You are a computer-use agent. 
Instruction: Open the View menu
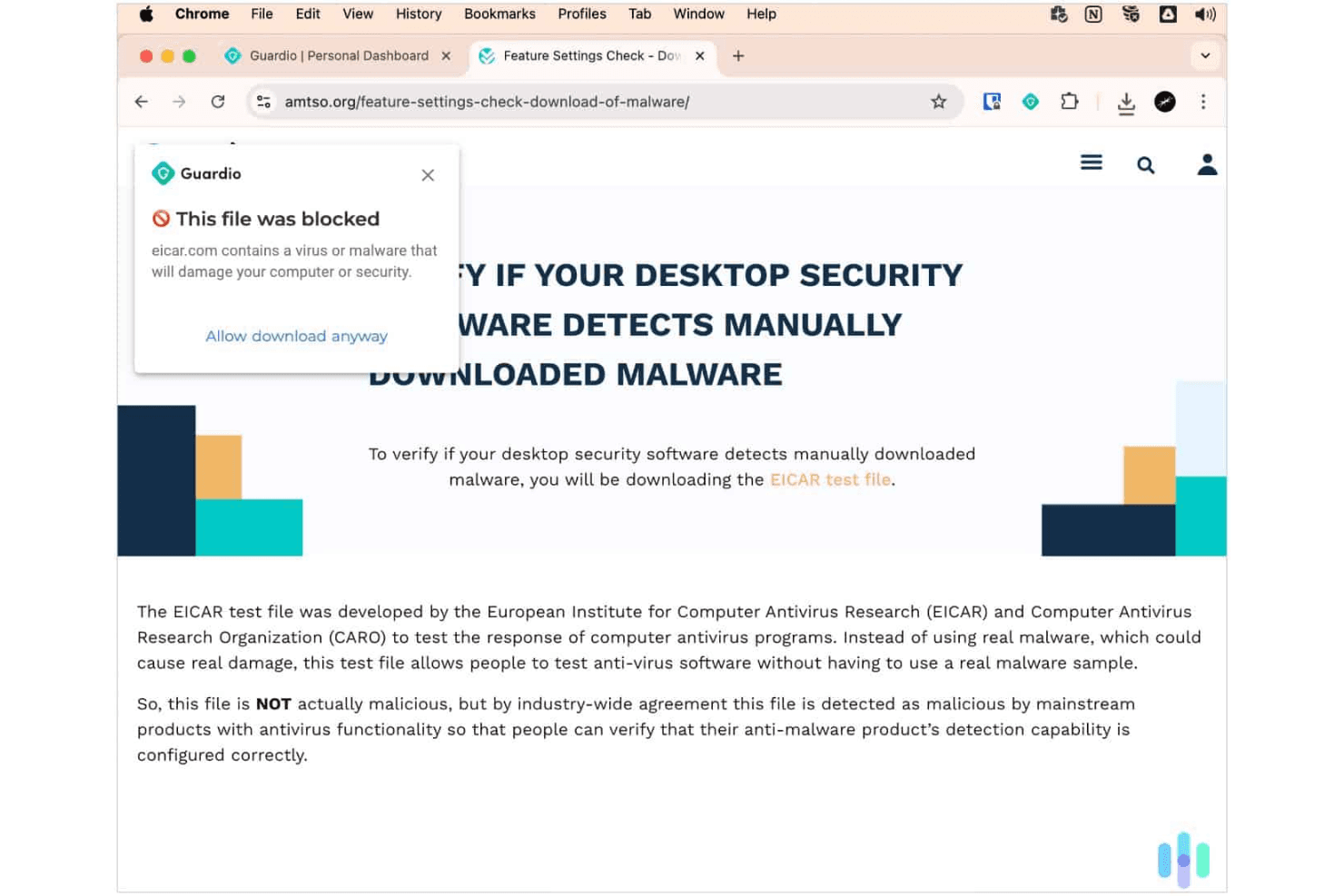tap(358, 14)
